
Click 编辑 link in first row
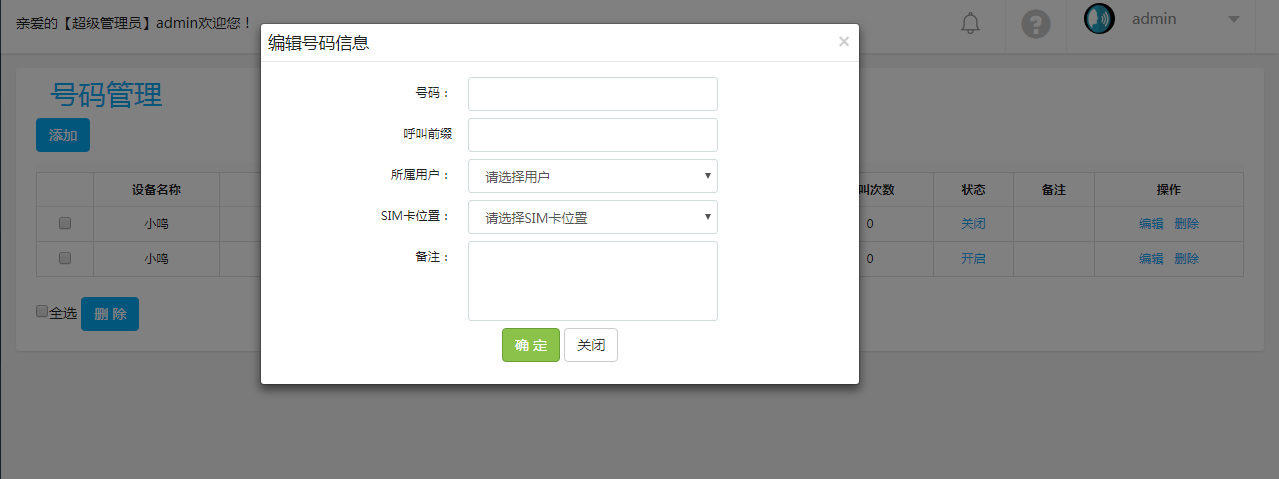pos(1151,224)
